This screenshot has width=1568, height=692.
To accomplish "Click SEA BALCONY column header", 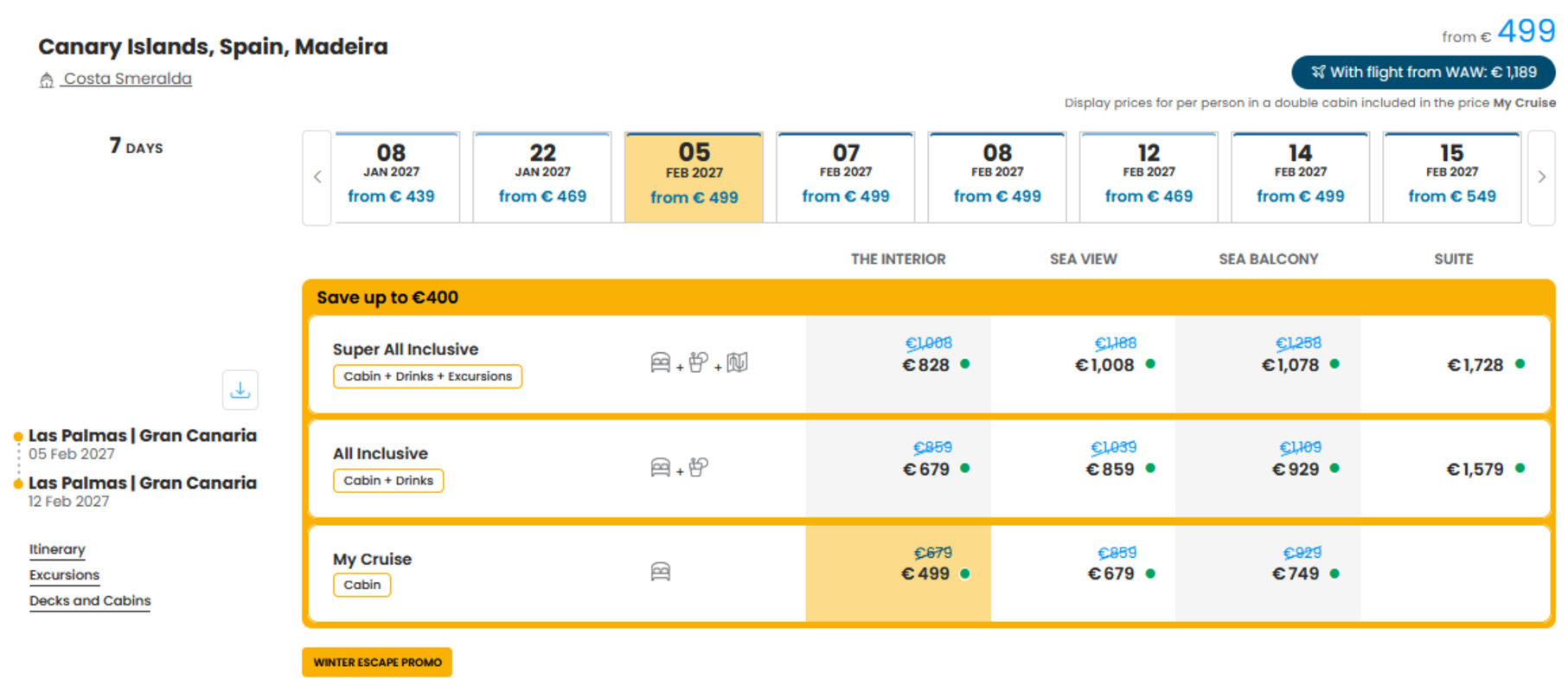I will click(x=1269, y=259).
